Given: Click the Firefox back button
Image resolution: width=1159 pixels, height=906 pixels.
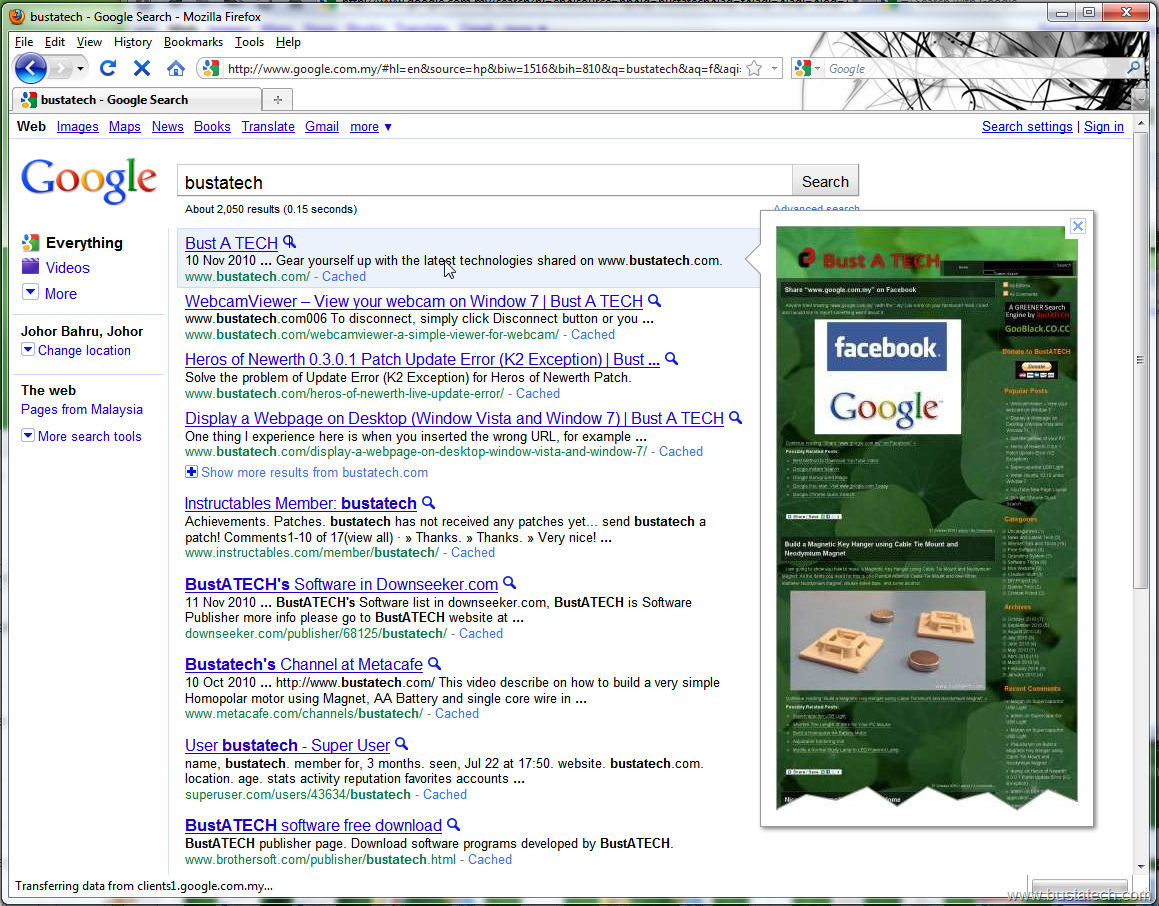Looking at the screenshot, I should 30,69.
